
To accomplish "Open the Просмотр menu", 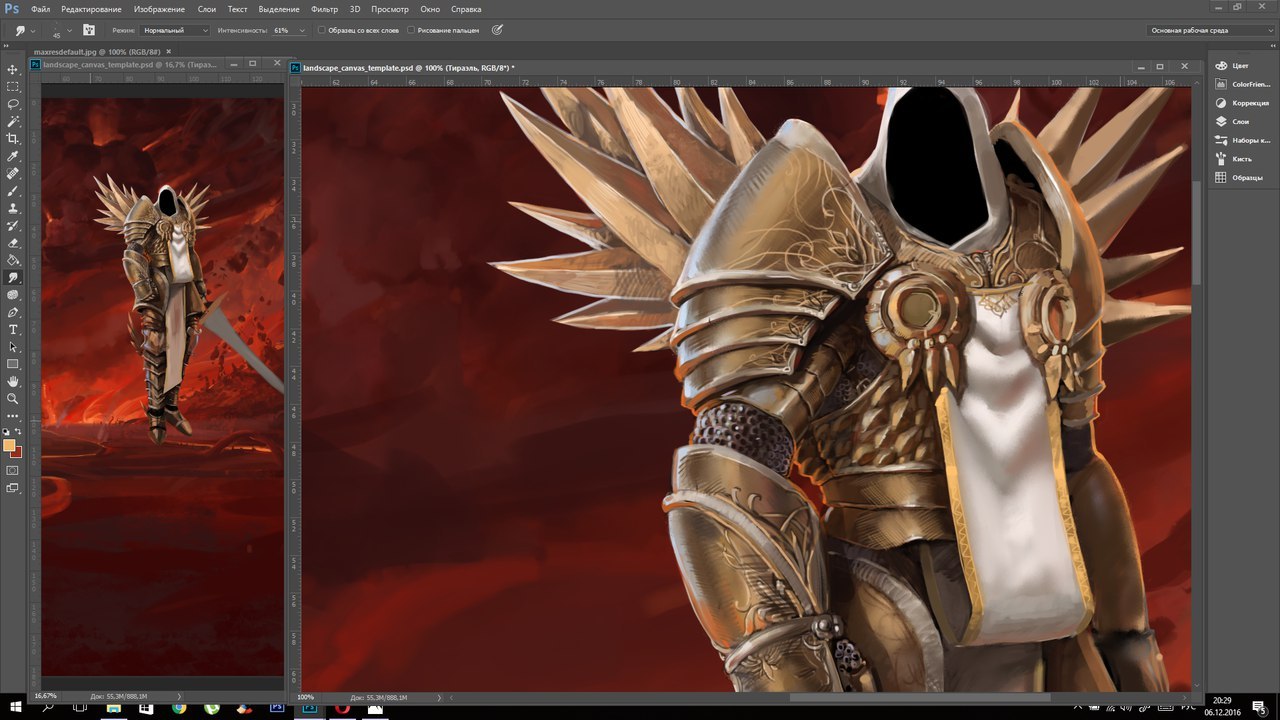I will pos(390,9).
